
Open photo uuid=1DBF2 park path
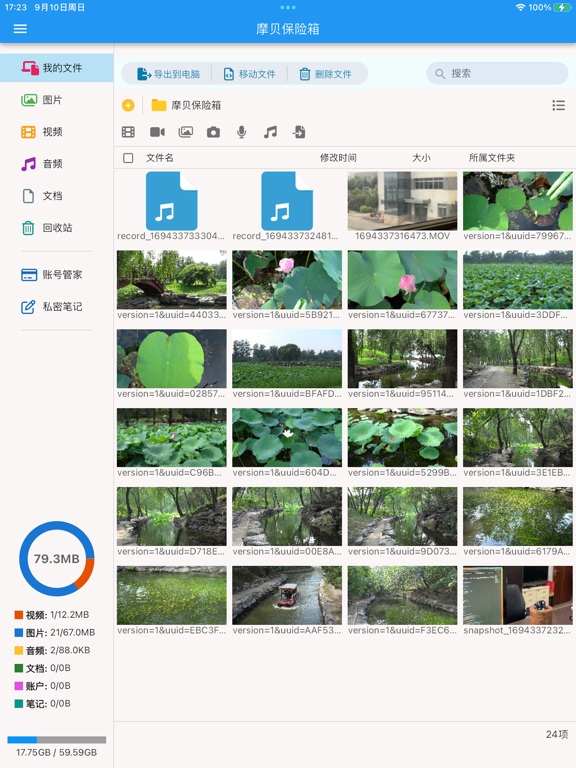click(518, 364)
